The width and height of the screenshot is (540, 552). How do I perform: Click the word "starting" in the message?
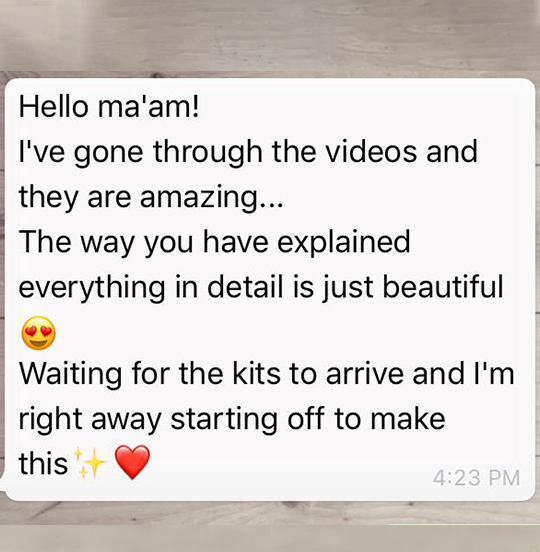pos(224,420)
